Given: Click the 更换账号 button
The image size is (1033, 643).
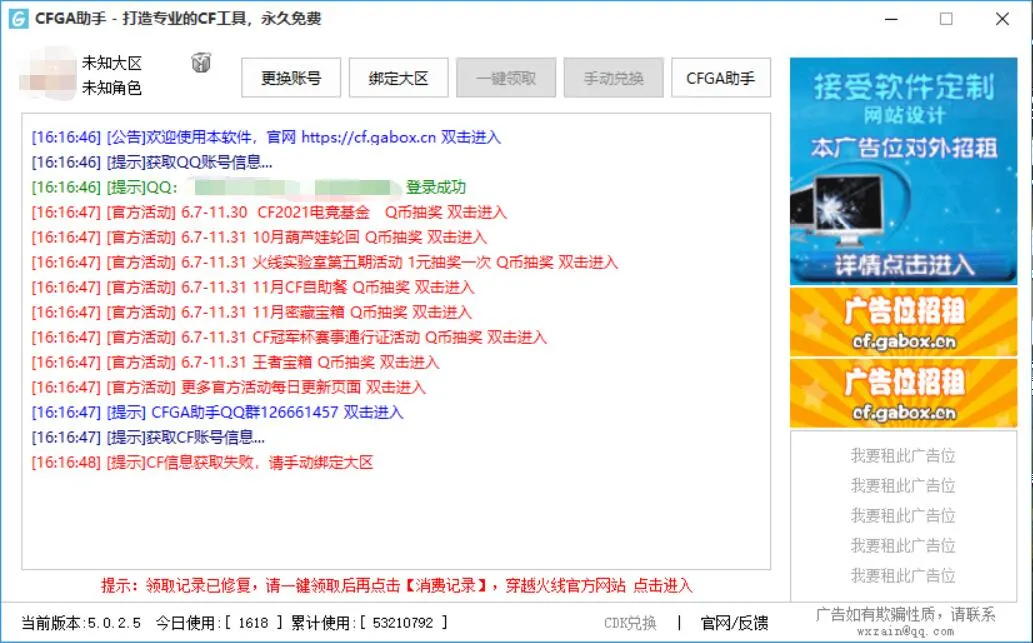Looking at the screenshot, I should pos(291,78).
